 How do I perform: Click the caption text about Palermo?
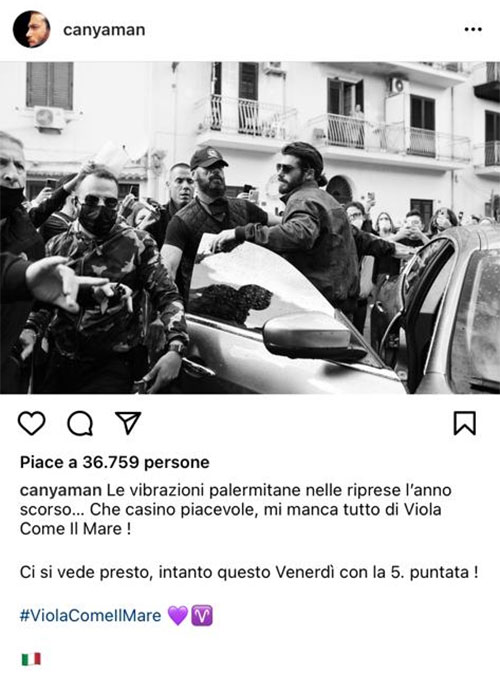pos(236,509)
